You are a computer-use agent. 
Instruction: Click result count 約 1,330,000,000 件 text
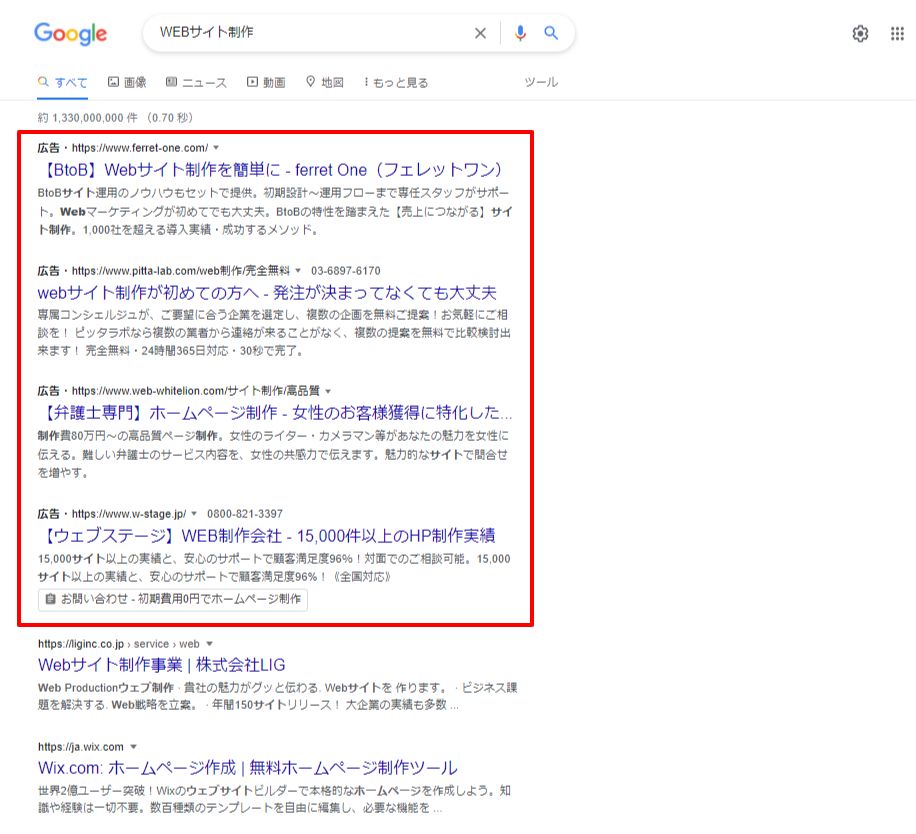[x=88, y=118]
